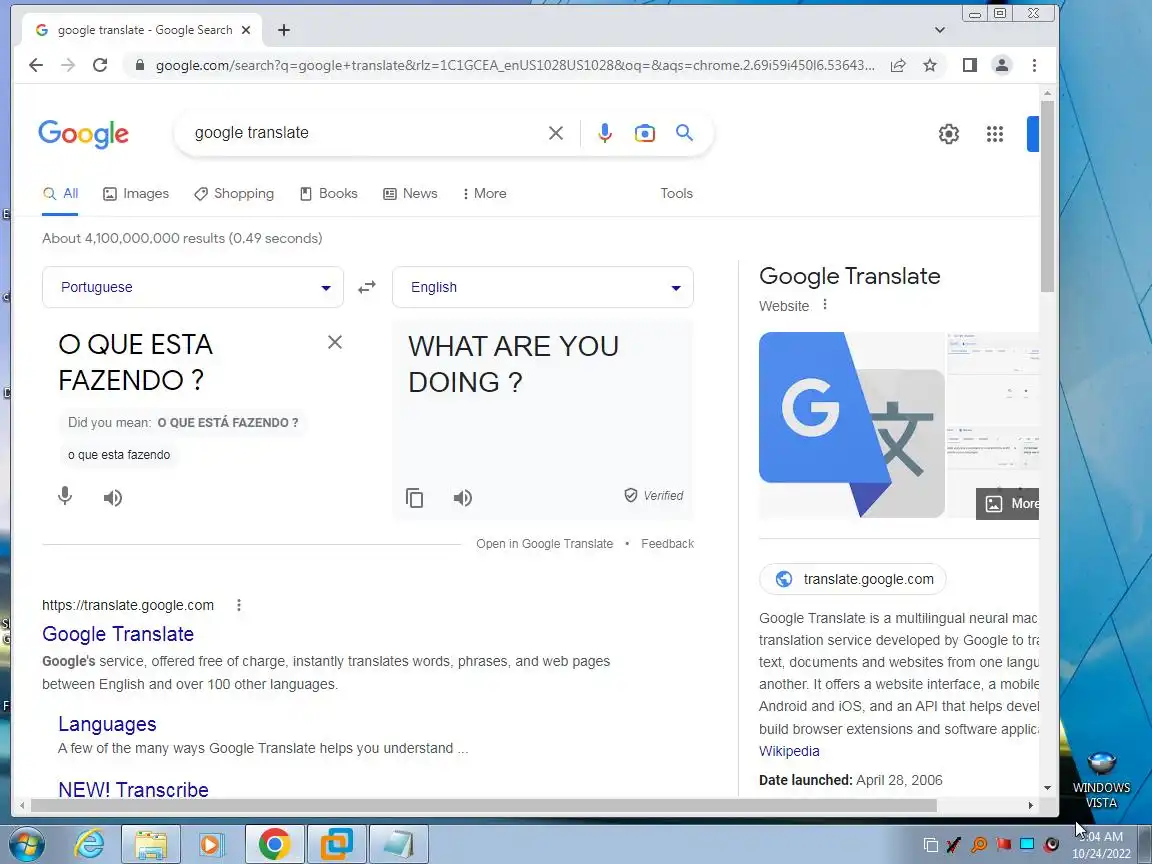Translate by voice using source microphone
1152x864 pixels.
pyautogui.click(x=65, y=497)
